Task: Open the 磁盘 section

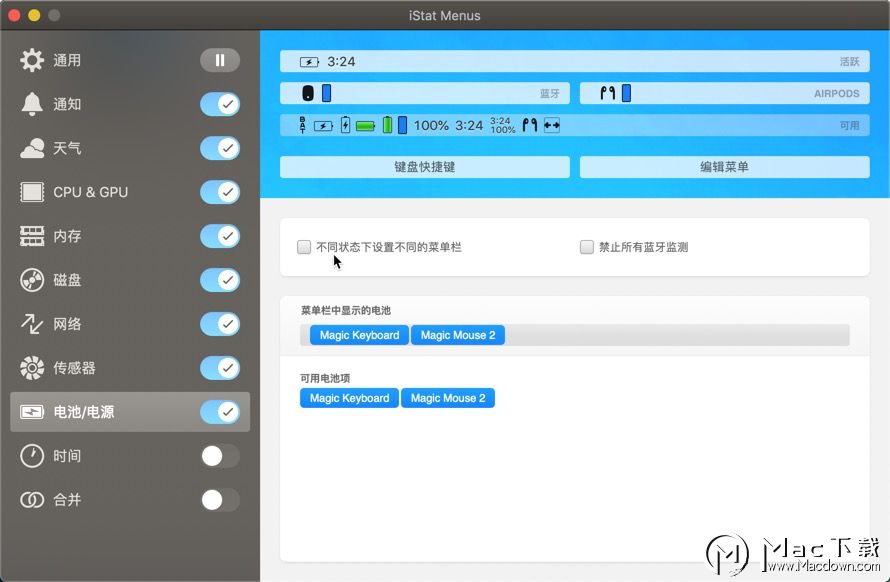Action: pos(67,280)
